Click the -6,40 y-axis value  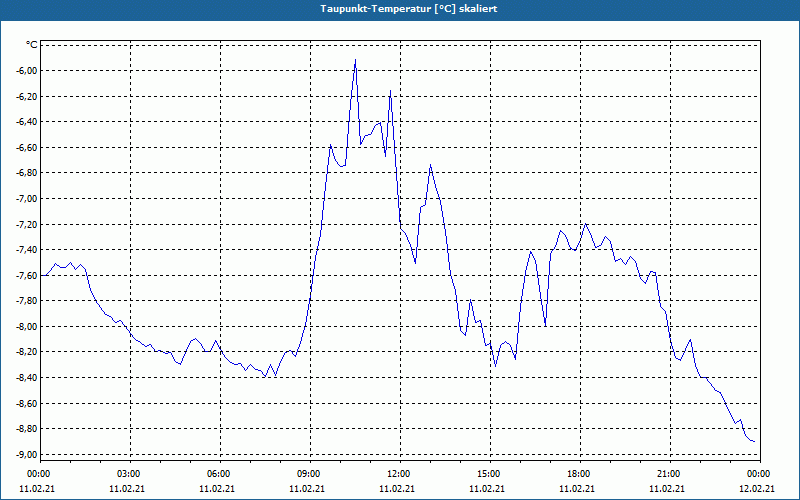click(27, 122)
